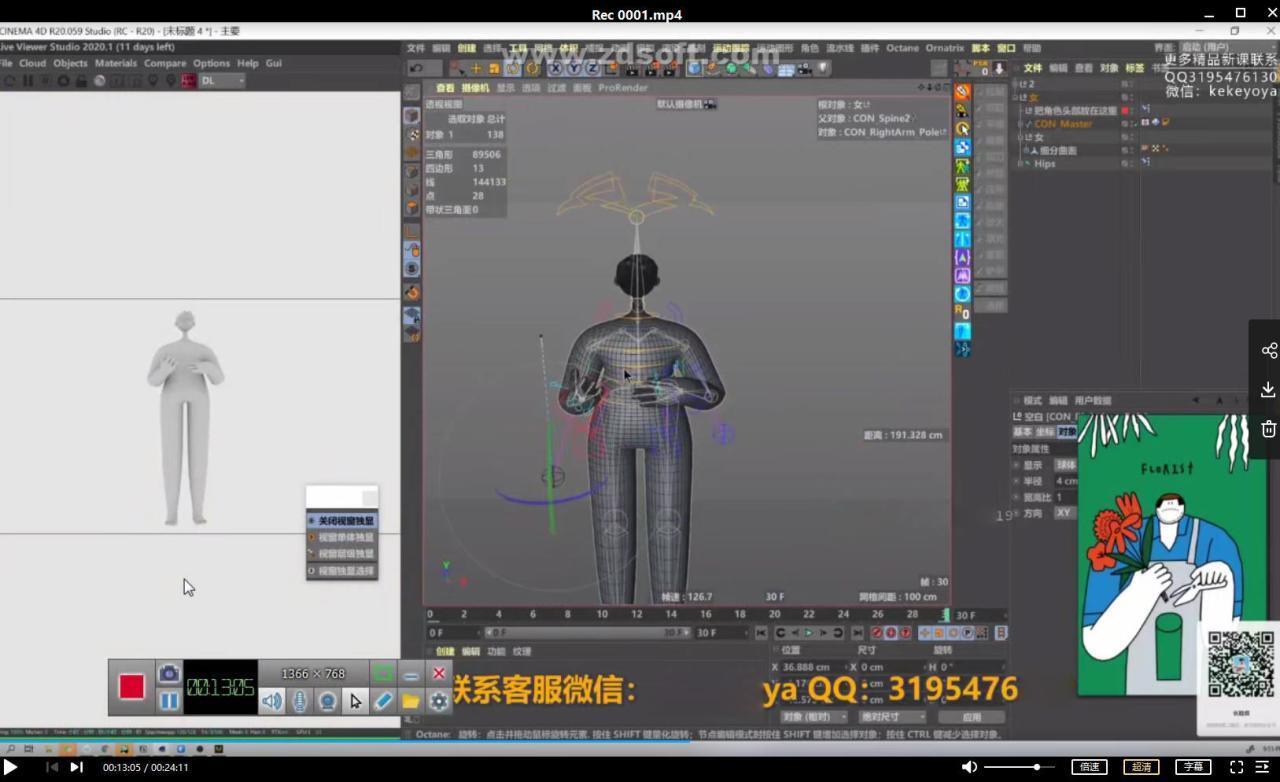Take a screenshot with the recorder camera icon
The image size is (1280, 782).
(x=169, y=674)
